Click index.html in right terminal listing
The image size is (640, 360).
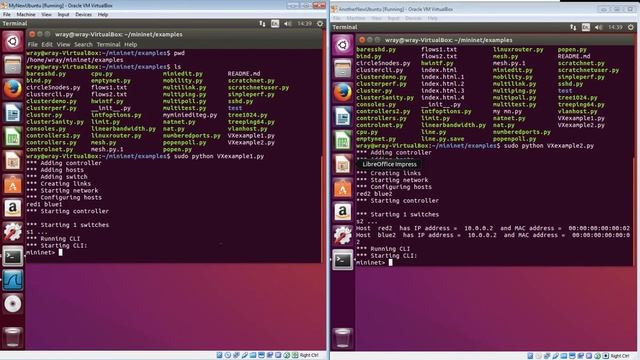(x=439, y=70)
